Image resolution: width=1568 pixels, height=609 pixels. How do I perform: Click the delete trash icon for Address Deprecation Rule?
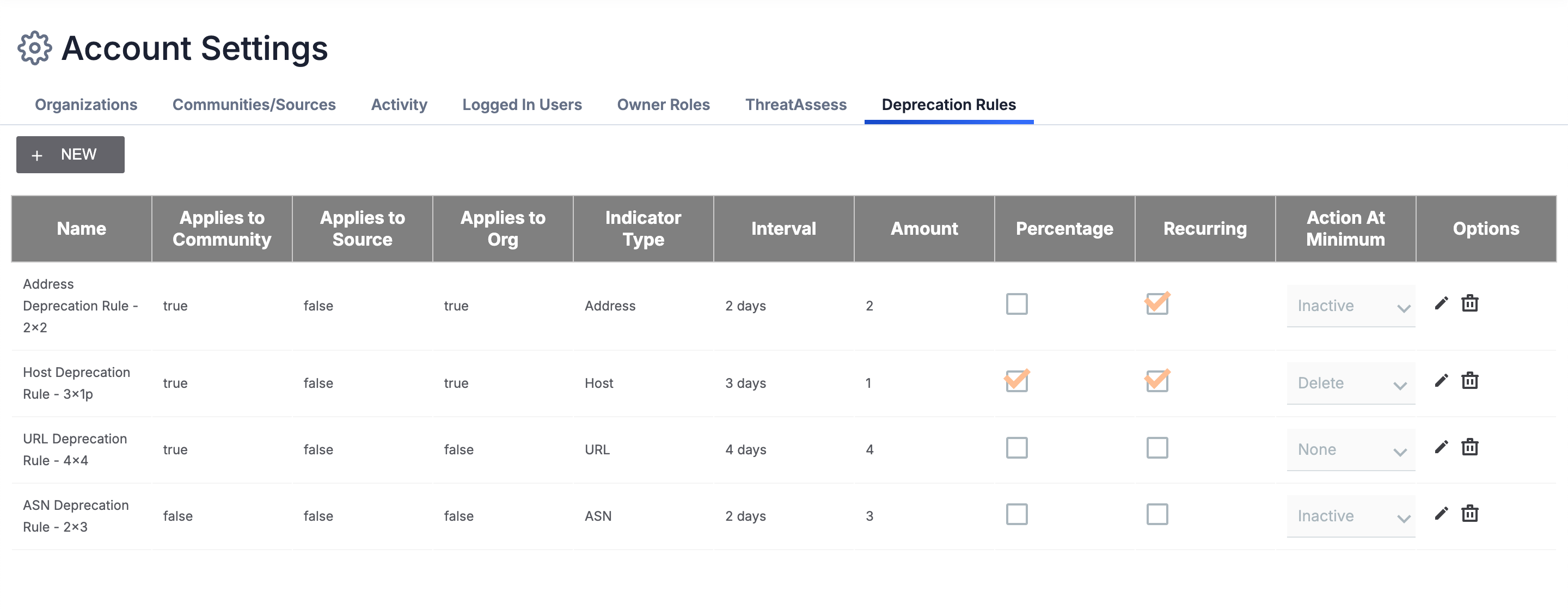(x=1472, y=303)
